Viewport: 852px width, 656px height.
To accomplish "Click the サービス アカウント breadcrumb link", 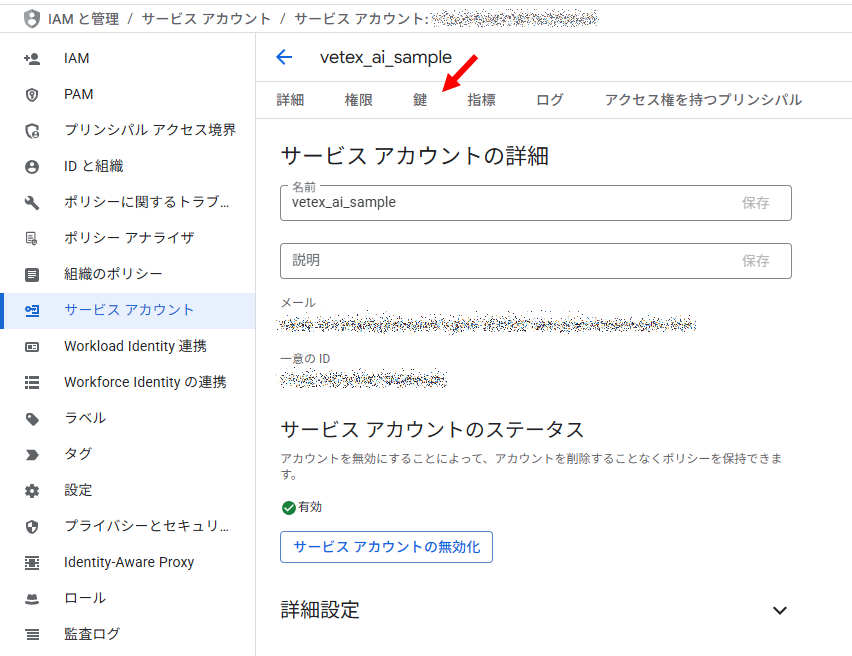I will 205,19.
